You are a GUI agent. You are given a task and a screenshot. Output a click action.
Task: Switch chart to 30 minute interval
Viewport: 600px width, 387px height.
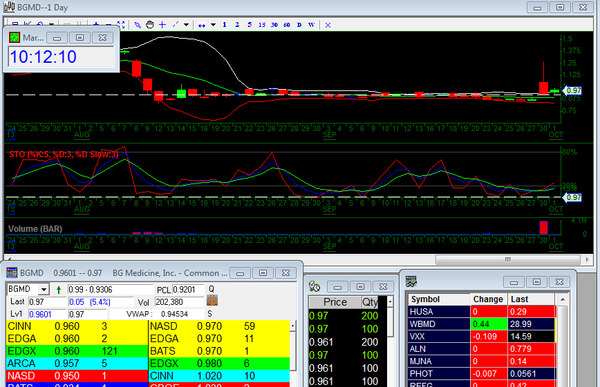tap(274, 25)
